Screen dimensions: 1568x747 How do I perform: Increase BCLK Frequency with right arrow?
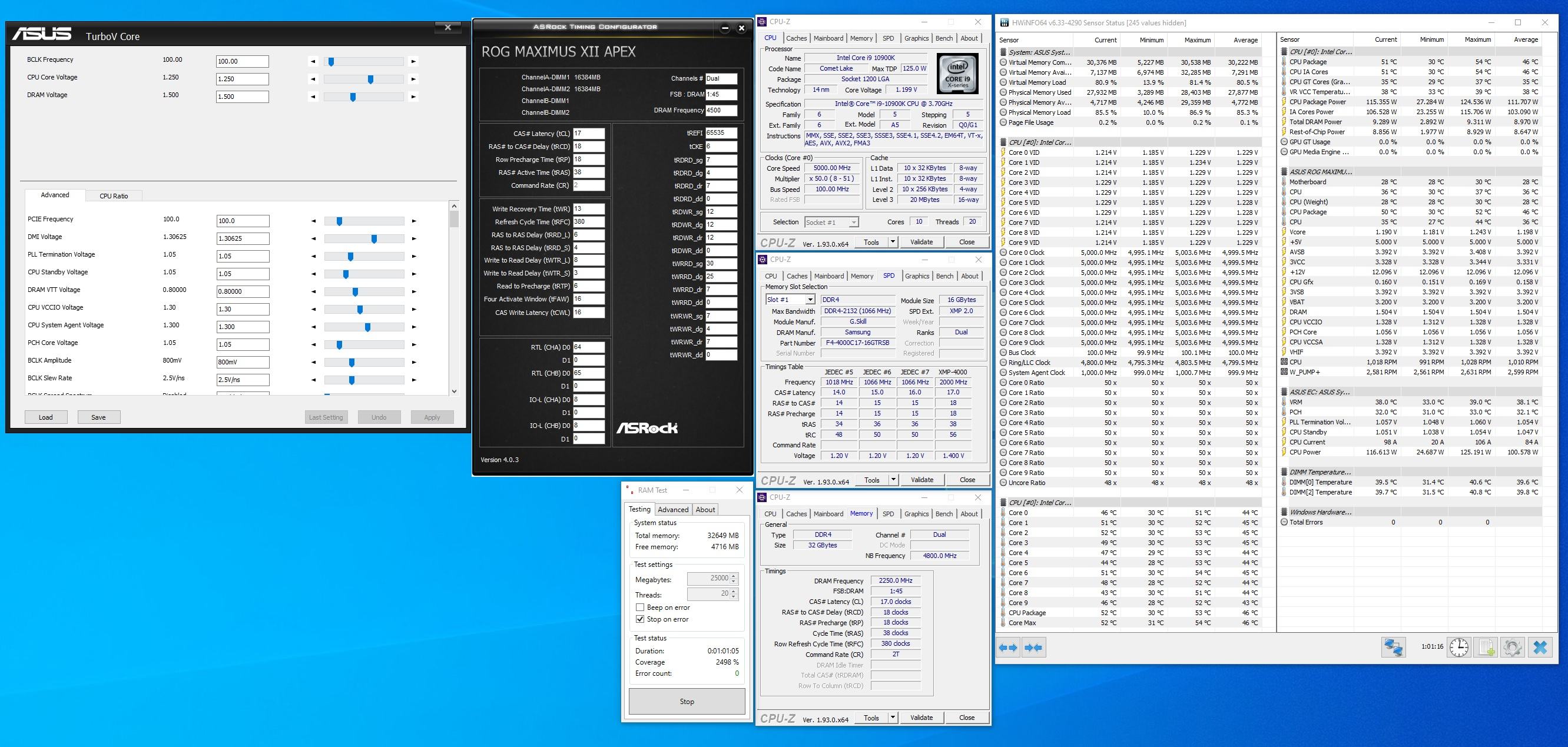(413, 61)
